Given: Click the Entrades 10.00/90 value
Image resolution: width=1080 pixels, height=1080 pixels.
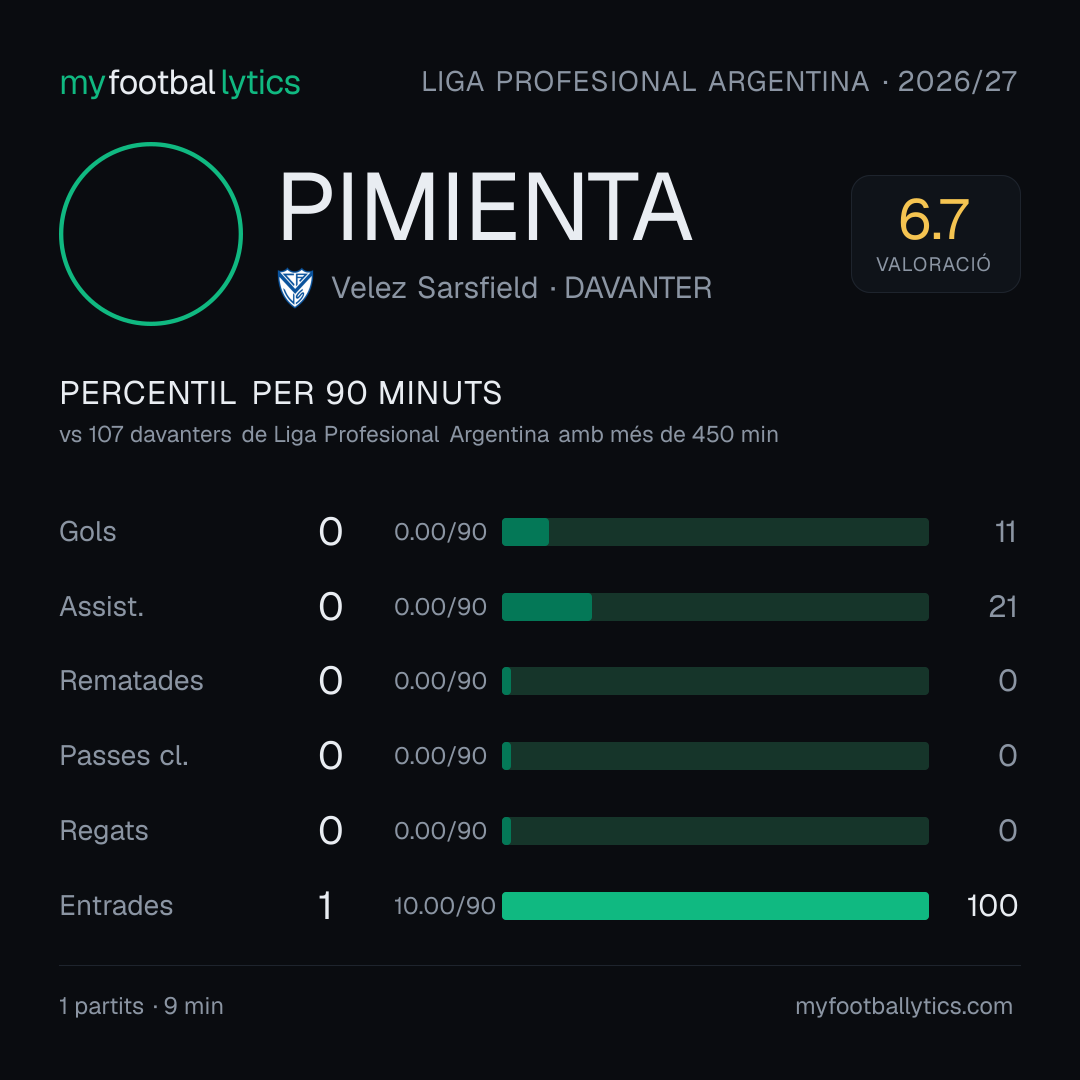Looking at the screenshot, I should tap(445, 906).
